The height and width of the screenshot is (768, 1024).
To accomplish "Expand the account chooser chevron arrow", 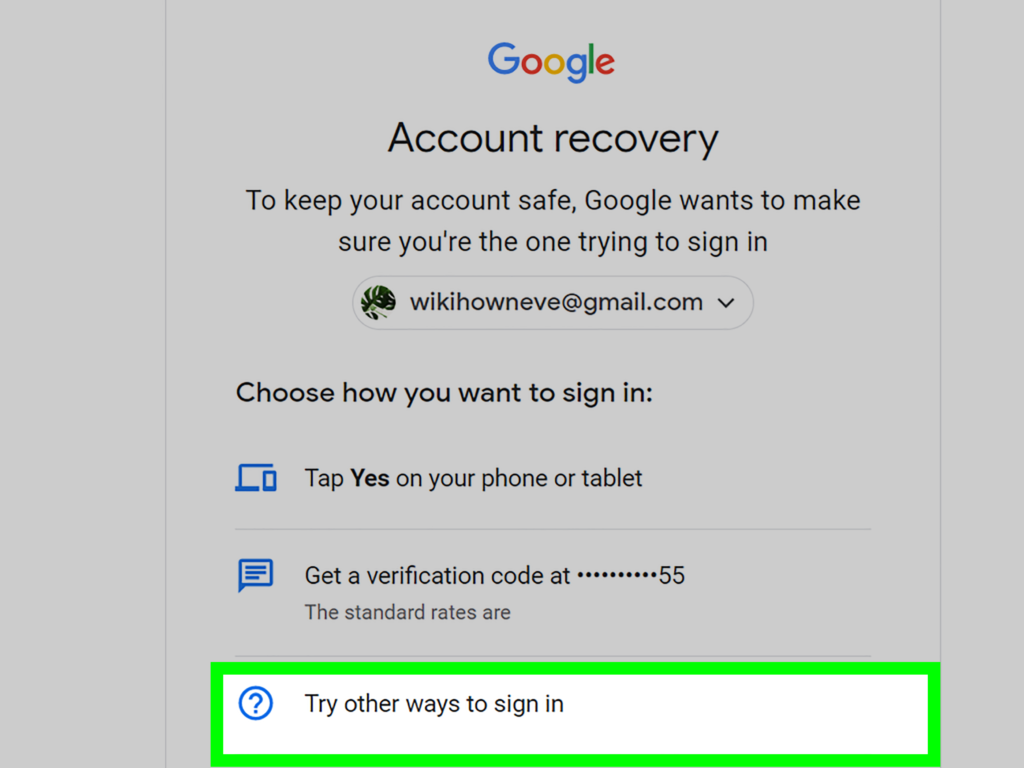I will [726, 303].
